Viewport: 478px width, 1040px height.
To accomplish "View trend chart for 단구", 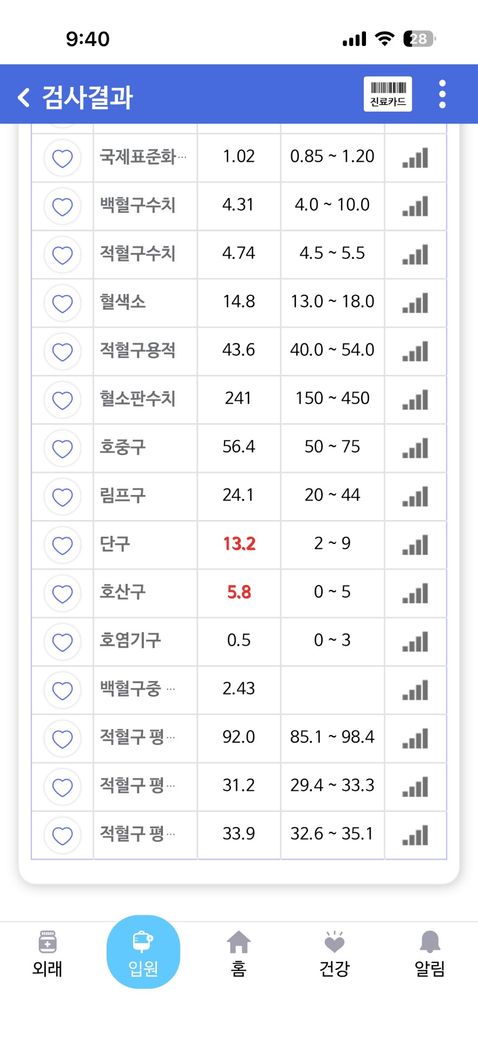I will pos(415,545).
